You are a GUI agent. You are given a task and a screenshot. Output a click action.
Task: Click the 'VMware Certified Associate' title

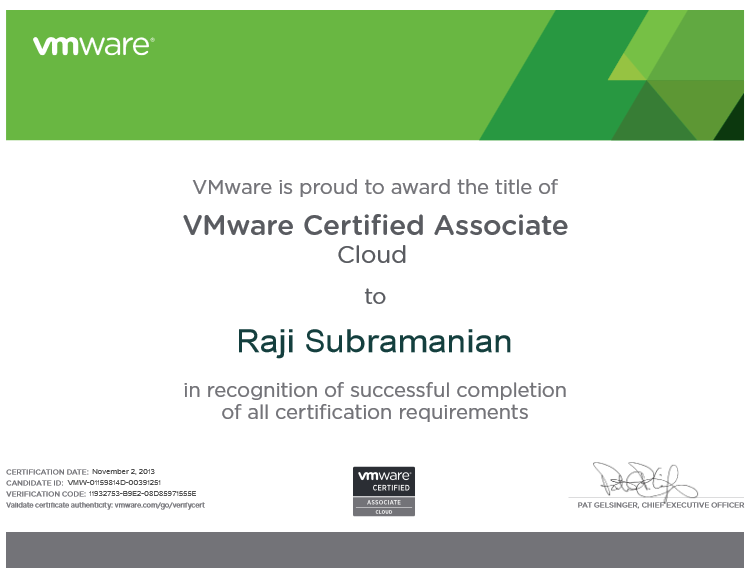point(375,225)
